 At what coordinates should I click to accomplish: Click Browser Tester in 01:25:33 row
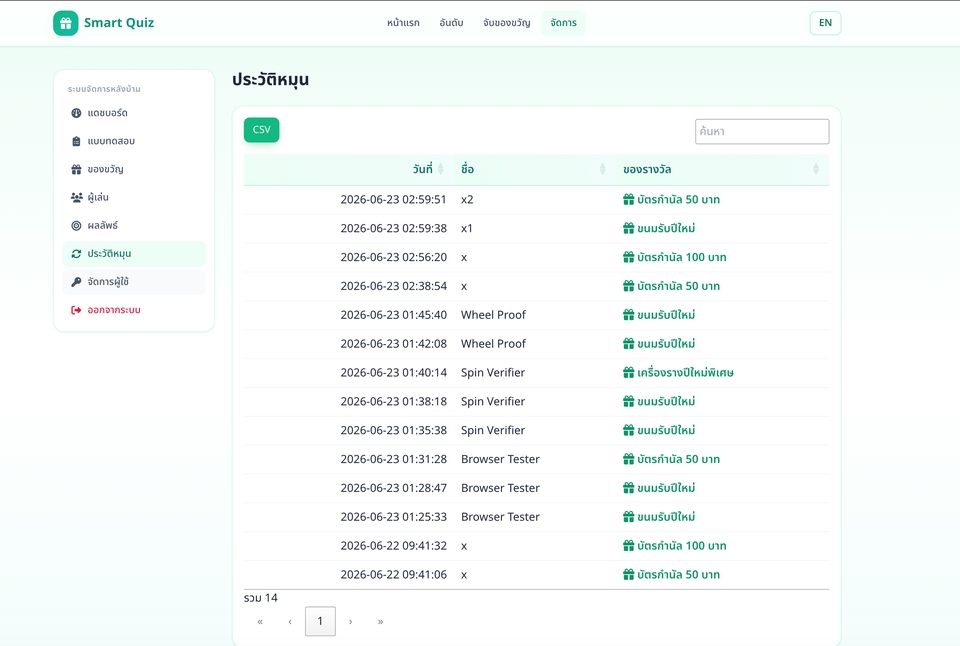[500, 517]
